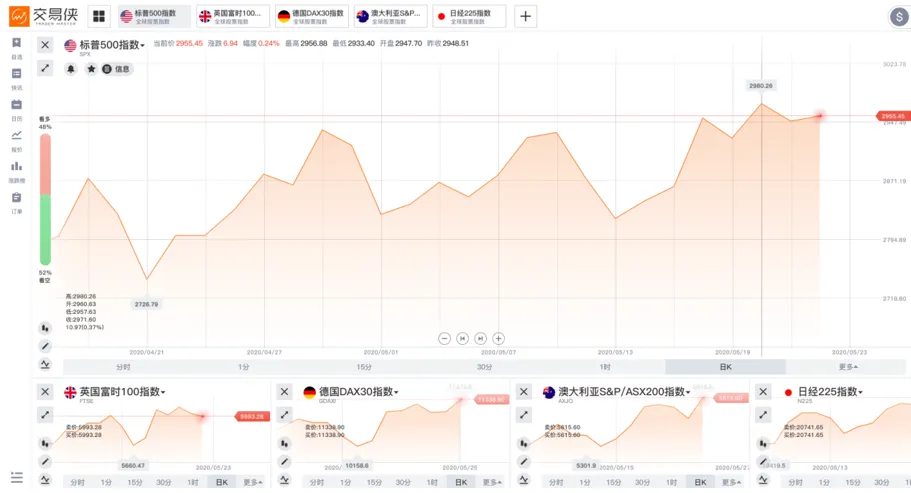Expand the 标普500 chart to fullscreen
Screen dimensions: 911x493
coord(45,69)
